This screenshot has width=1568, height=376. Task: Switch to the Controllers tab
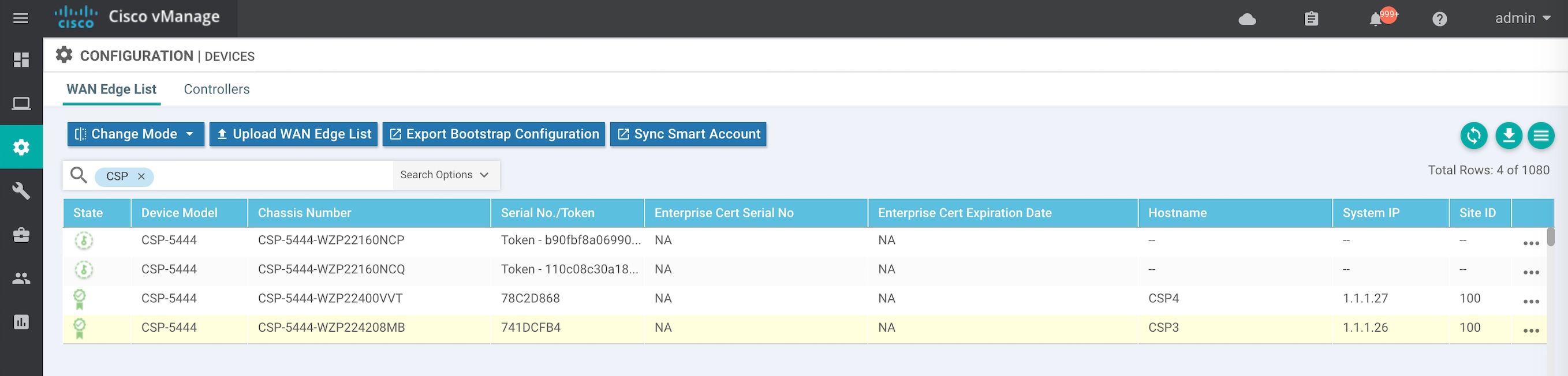point(216,89)
